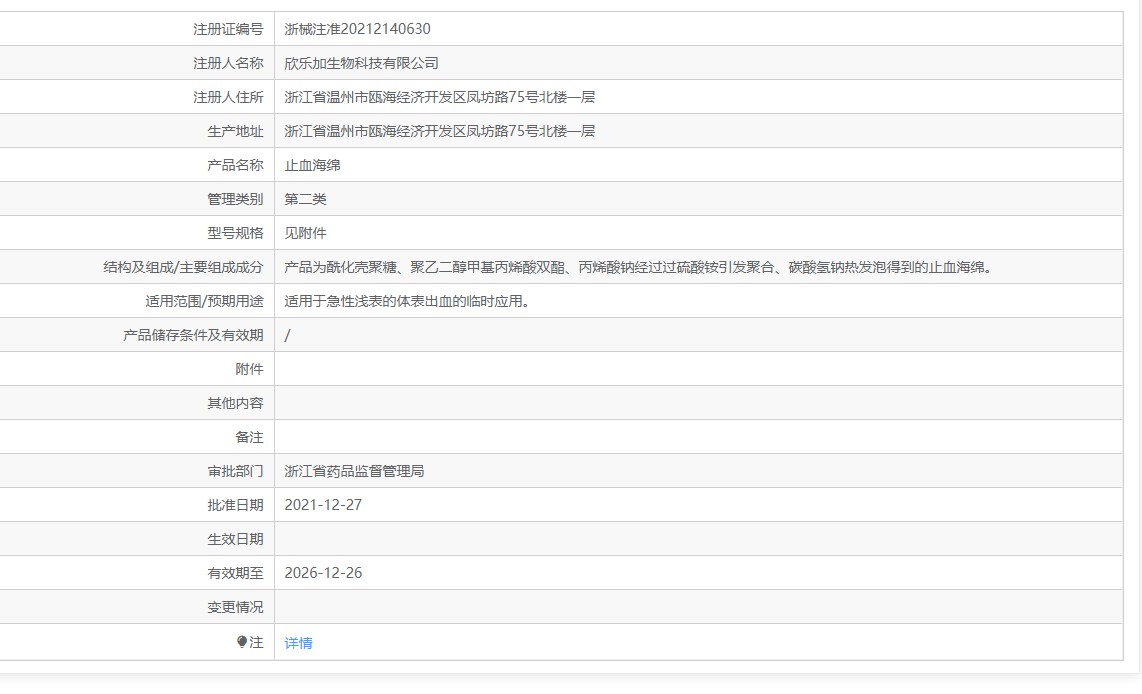
Task: Click the 有效期至 label
Action: tap(235, 573)
